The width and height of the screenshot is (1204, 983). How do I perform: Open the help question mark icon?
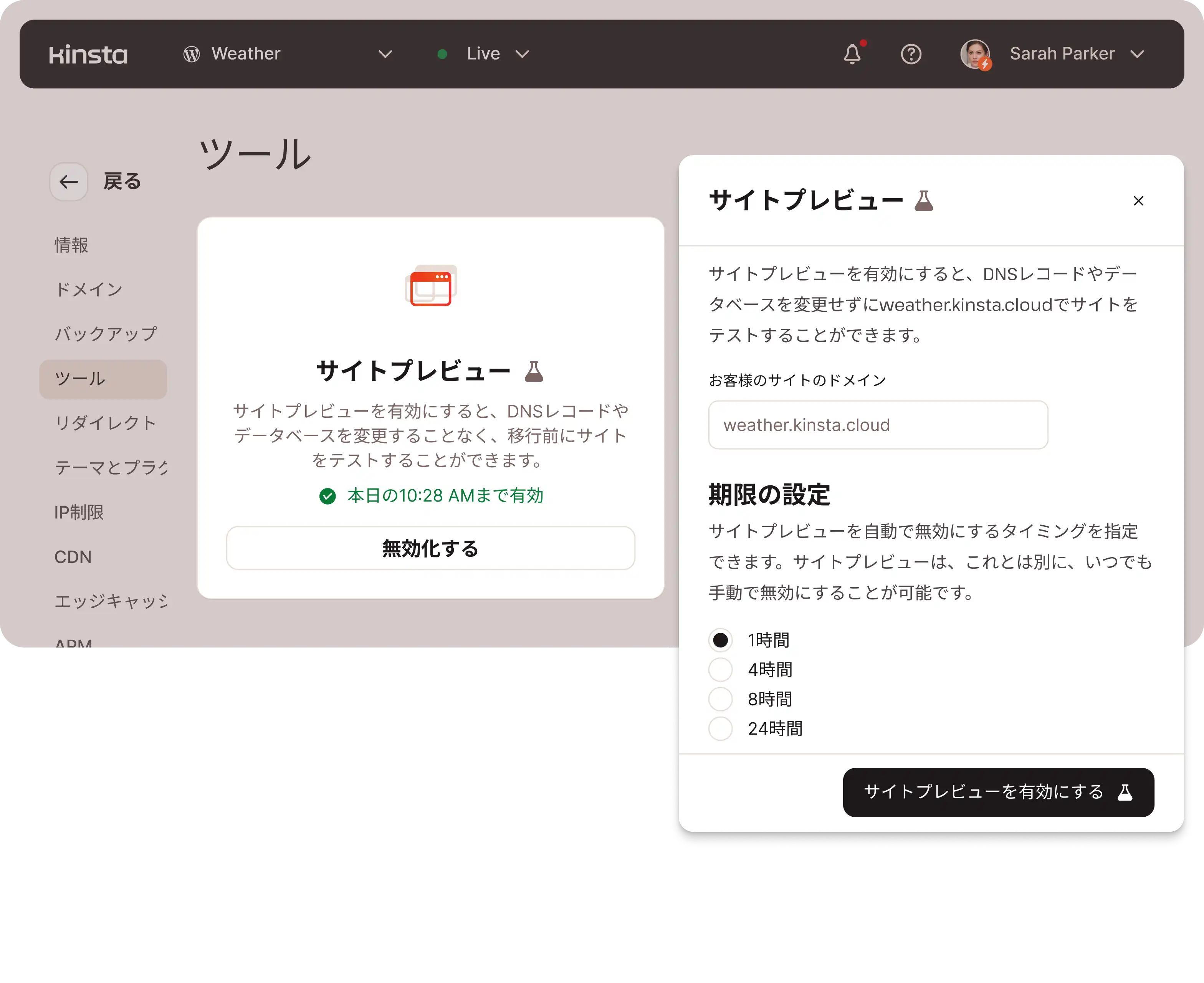[x=911, y=55]
